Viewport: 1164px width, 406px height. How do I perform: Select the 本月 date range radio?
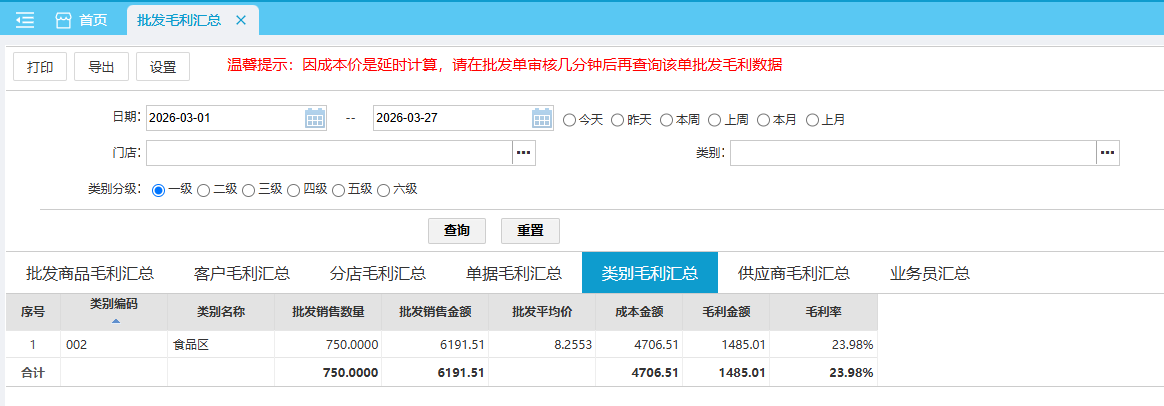click(764, 120)
